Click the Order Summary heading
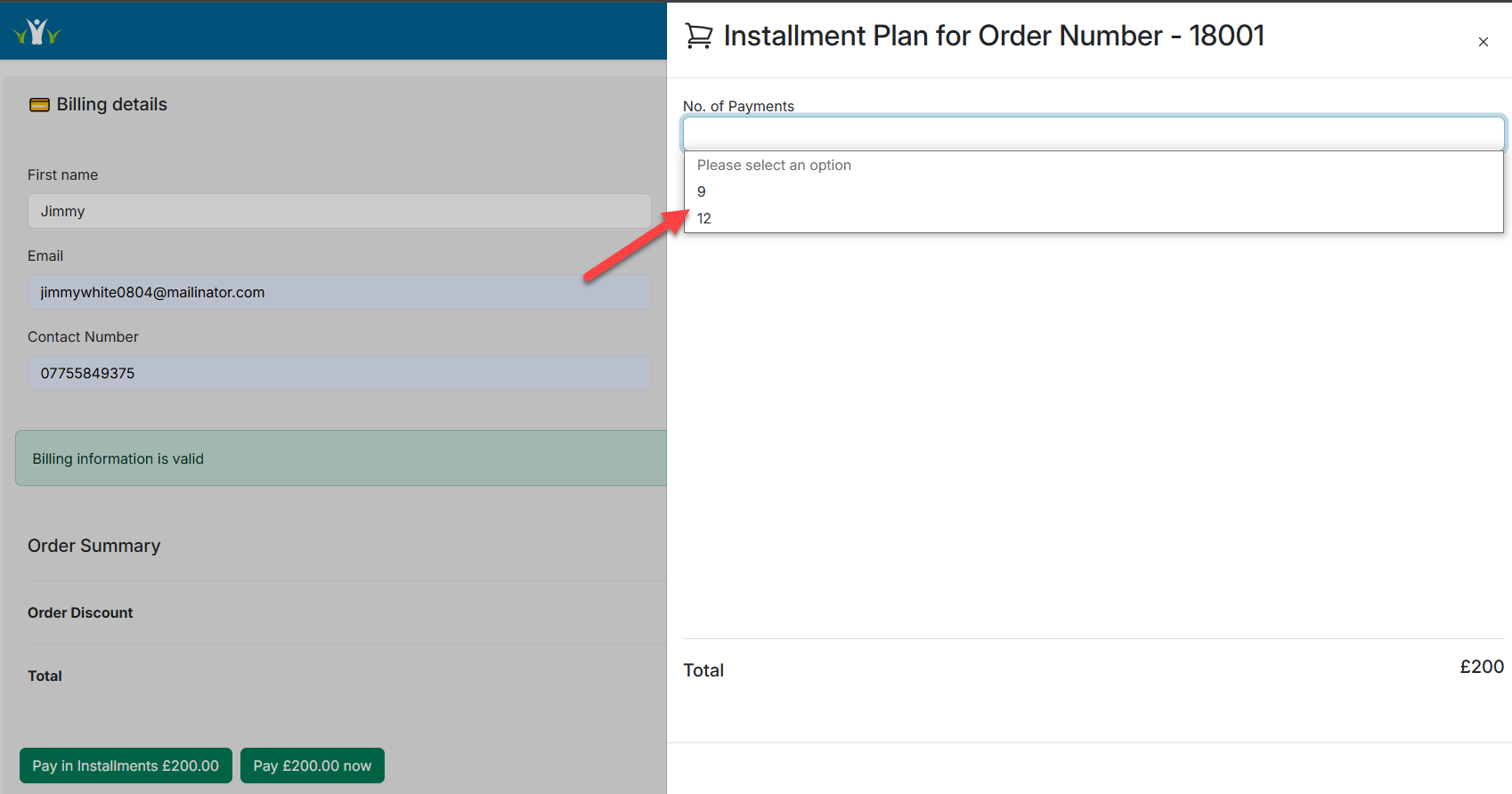 [93, 546]
